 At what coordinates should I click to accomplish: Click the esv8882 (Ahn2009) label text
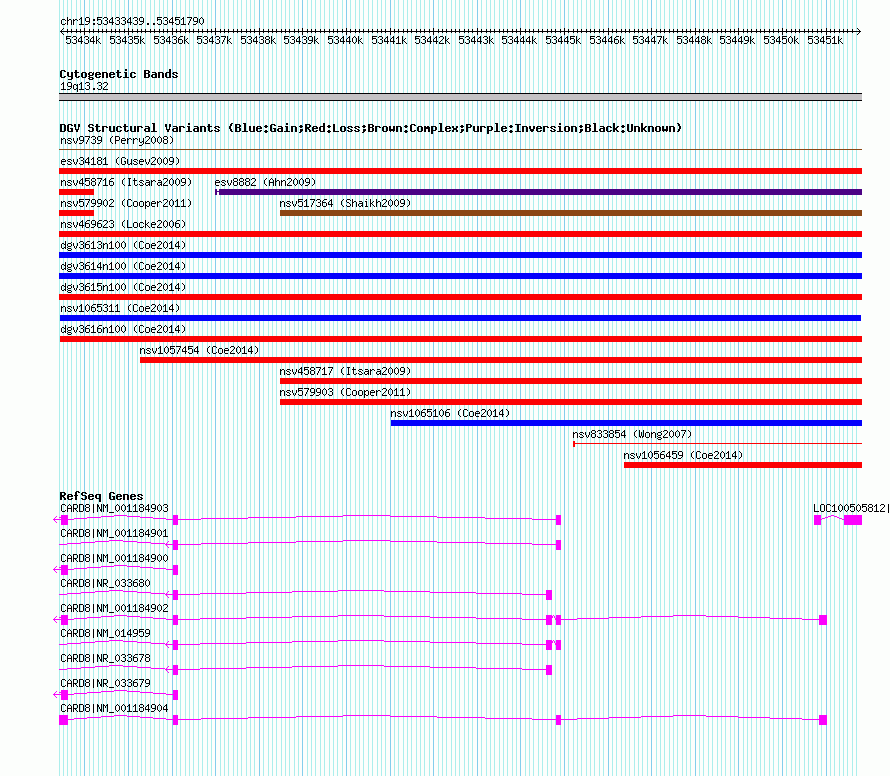[x=265, y=182]
